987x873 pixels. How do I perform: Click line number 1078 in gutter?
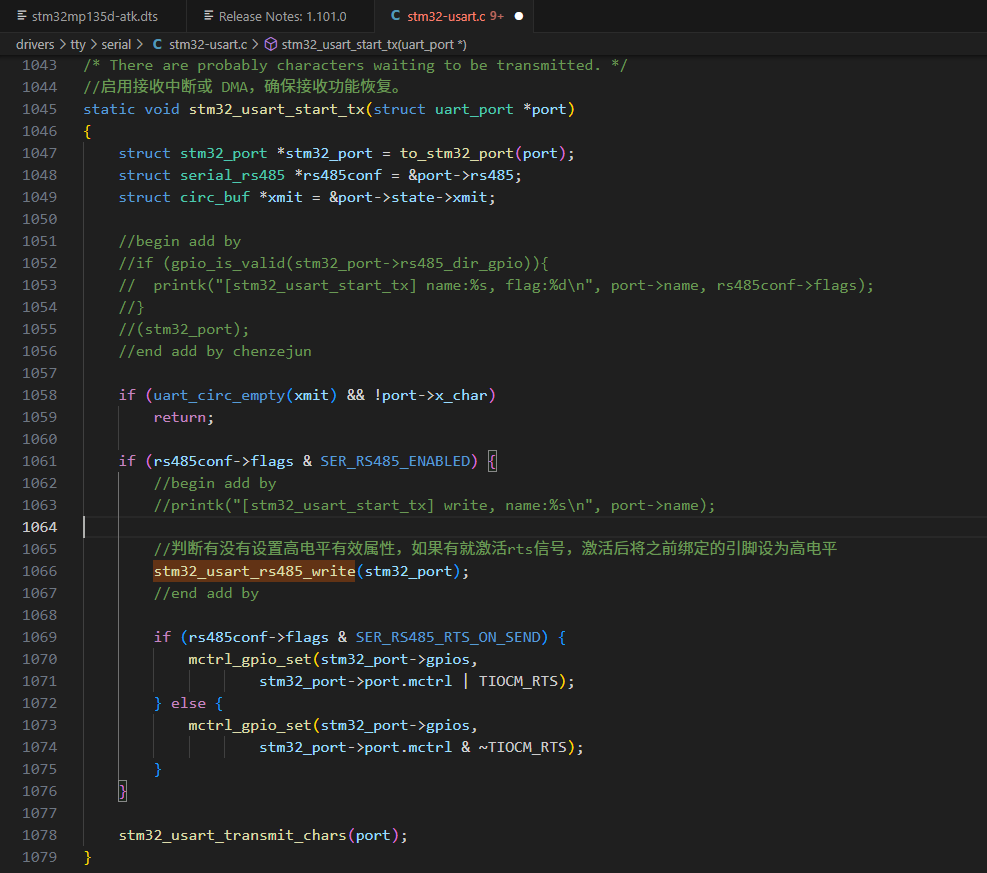(39, 835)
